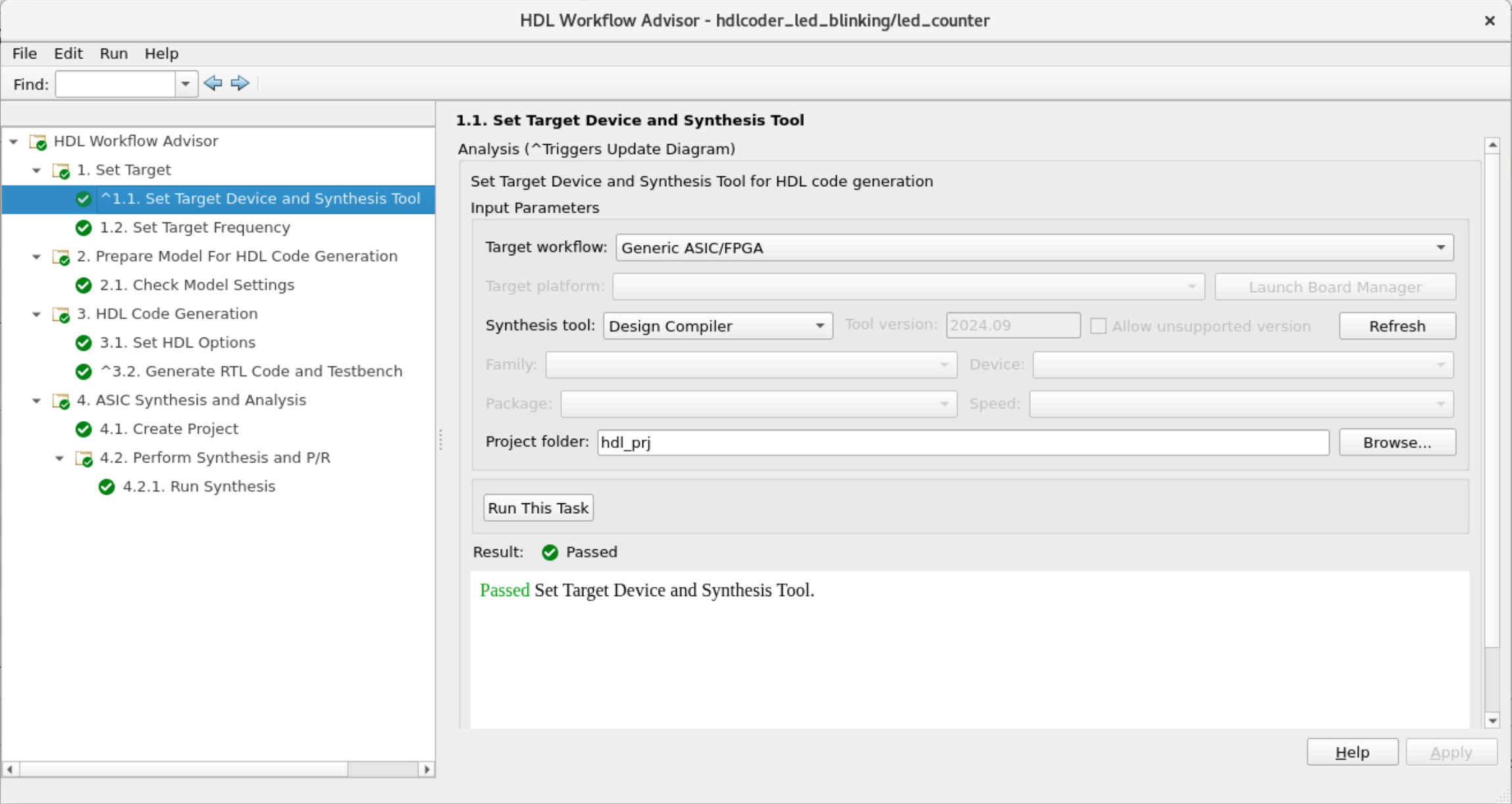1512x804 pixels.
Task: Collapse the 3. HDL Code Generation node
Action: (x=37, y=314)
